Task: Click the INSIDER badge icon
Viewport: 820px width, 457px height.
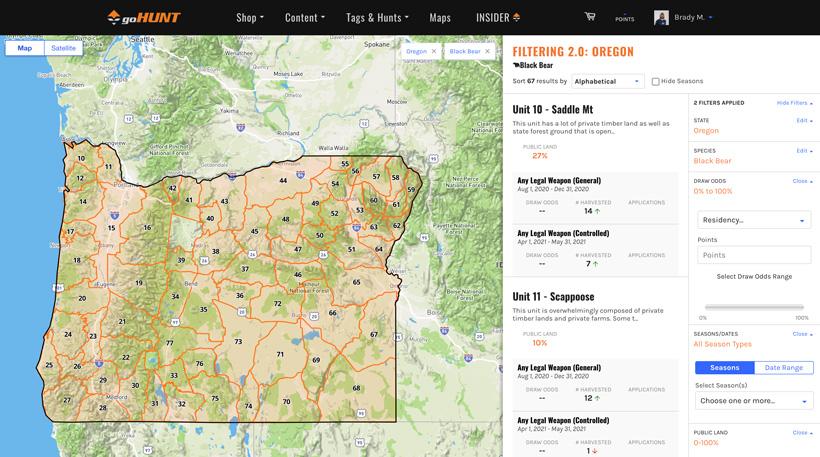Action: [x=516, y=17]
